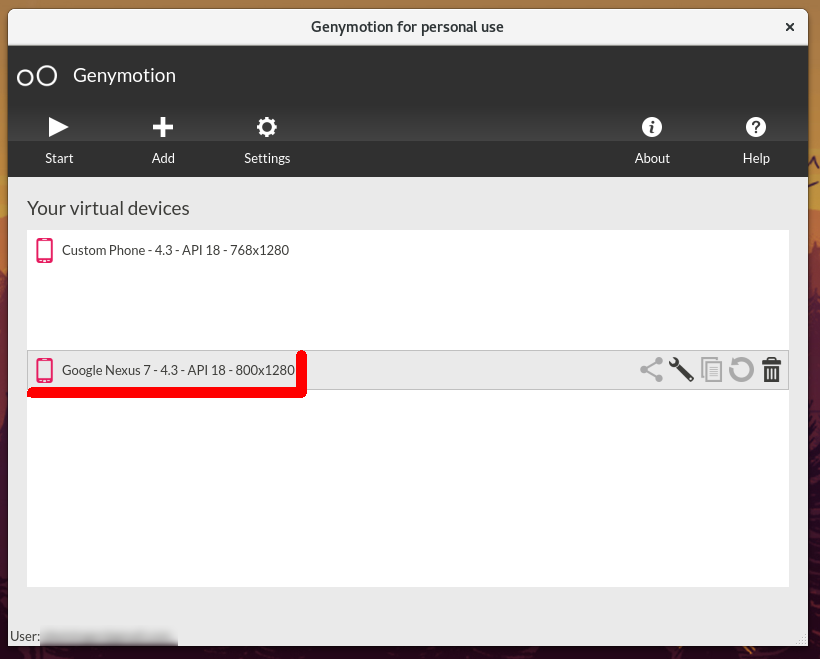Open Nexus 7 settings wrench icon
Image resolution: width=820 pixels, height=659 pixels.
(x=681, y=370)
